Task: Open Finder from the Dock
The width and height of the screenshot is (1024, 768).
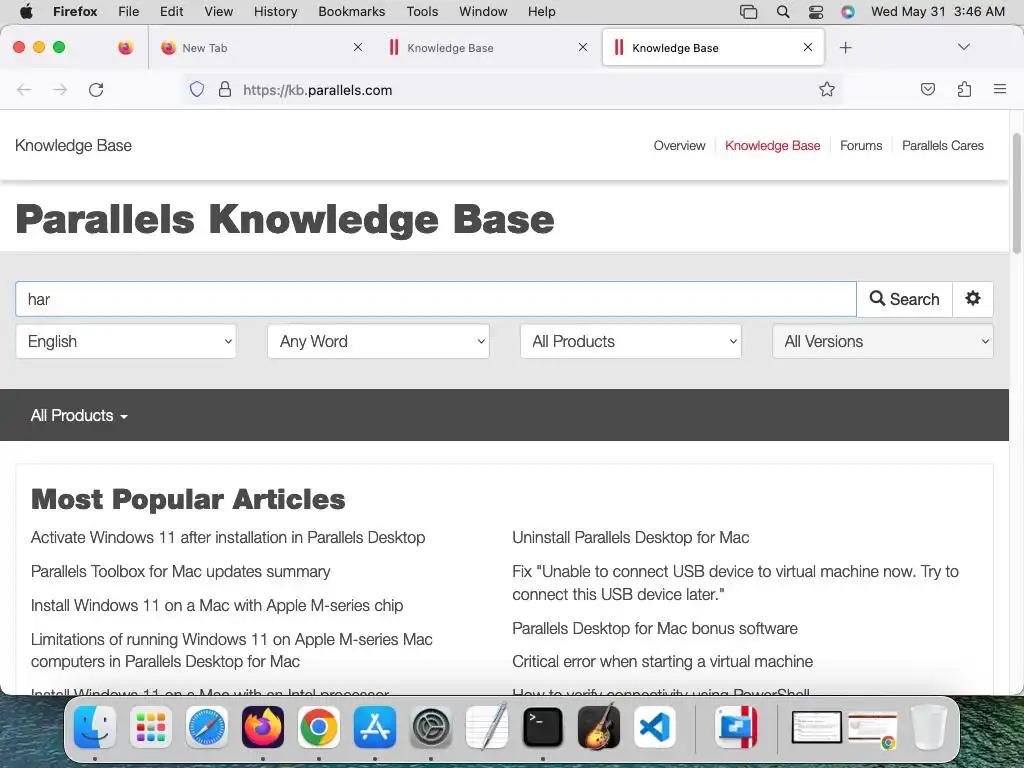Action: 95,727
